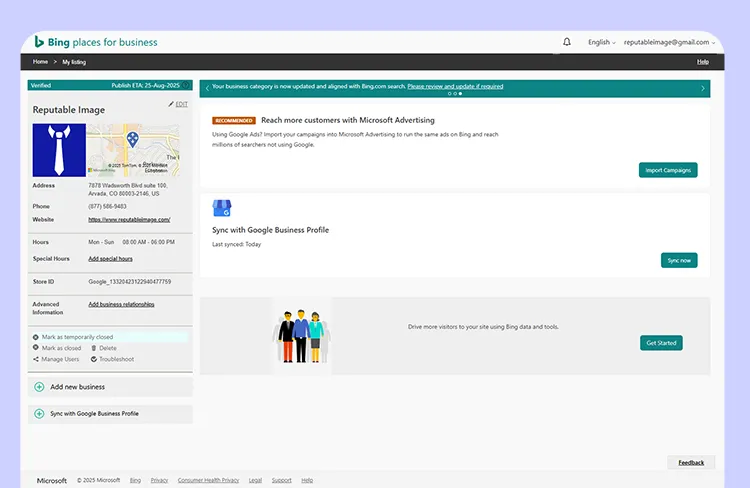Viewport: 750px width, 488px height.
Task: Click the Import Campaigns button
Action: point(668,170)
